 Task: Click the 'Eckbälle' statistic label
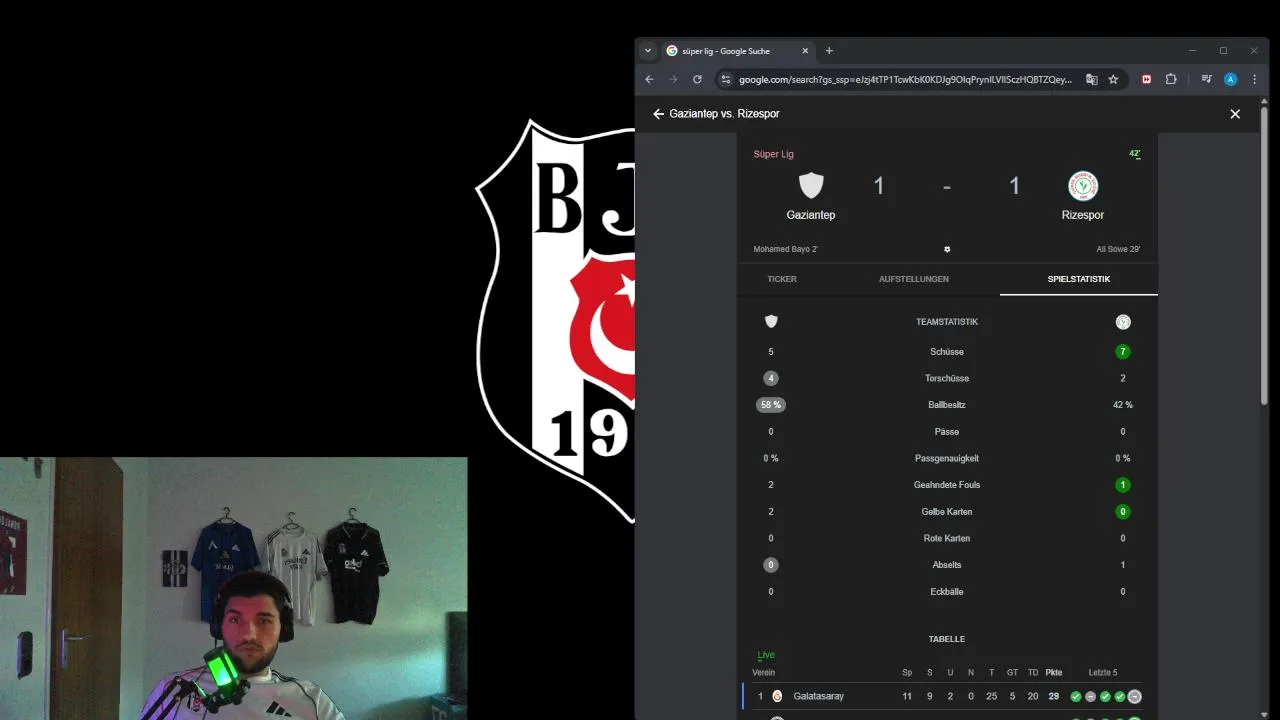[x=947, y=591]
